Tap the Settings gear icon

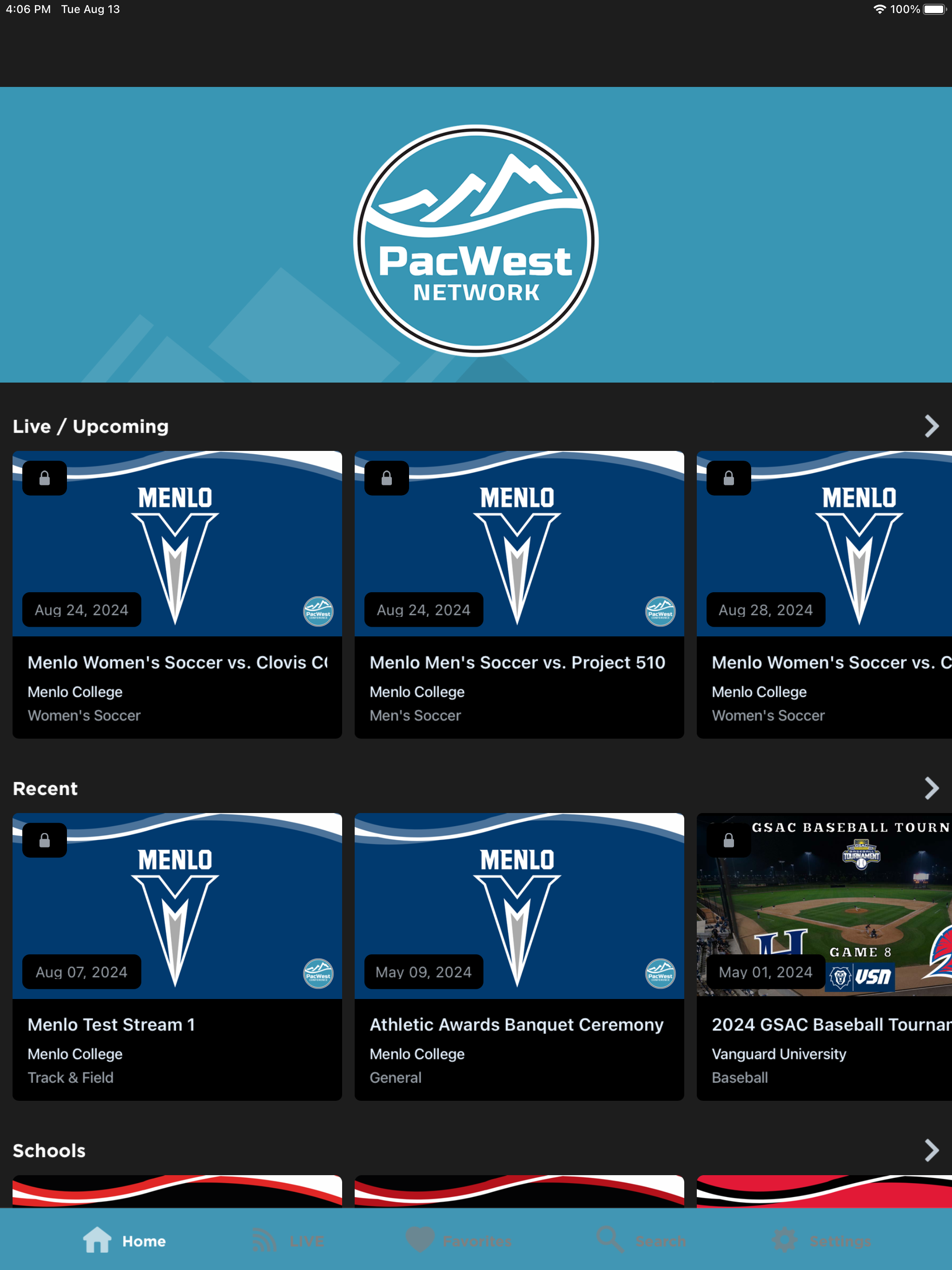click(784, 1240)
